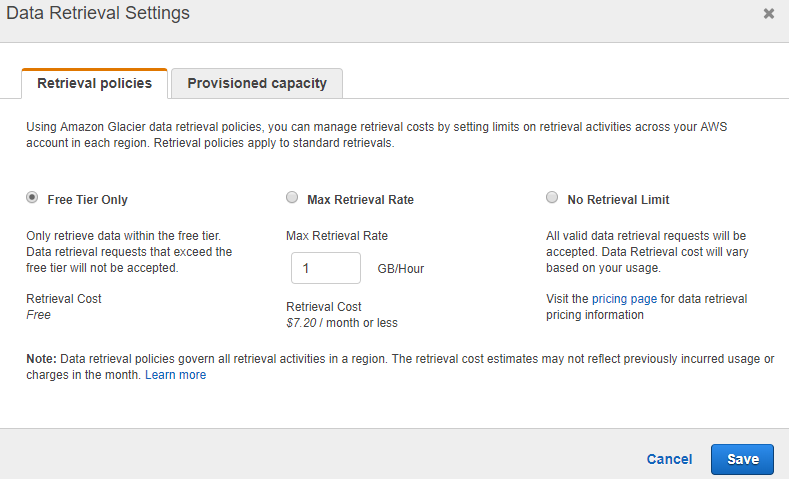Cancel the data retrieval settings changes
The height and width of the screenshot is (479, 789).
pyautogui.click(x=669, y=459)
